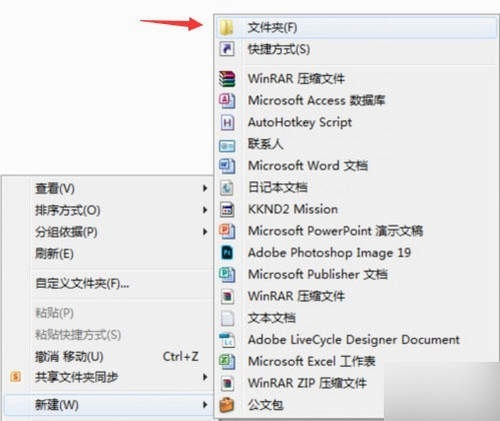Click the 新建(W) menu entry label

point(57,405)
